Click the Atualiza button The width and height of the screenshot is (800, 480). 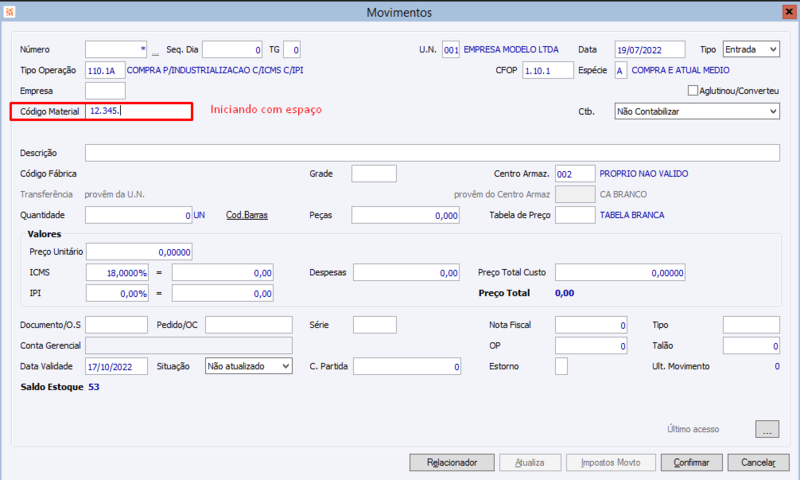(530, 463)
